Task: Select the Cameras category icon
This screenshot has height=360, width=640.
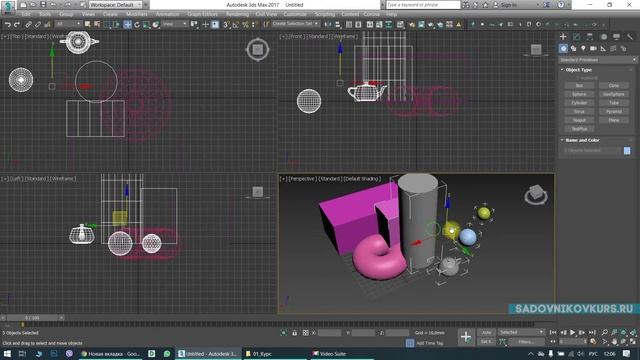Action: [x=593, y=49]
